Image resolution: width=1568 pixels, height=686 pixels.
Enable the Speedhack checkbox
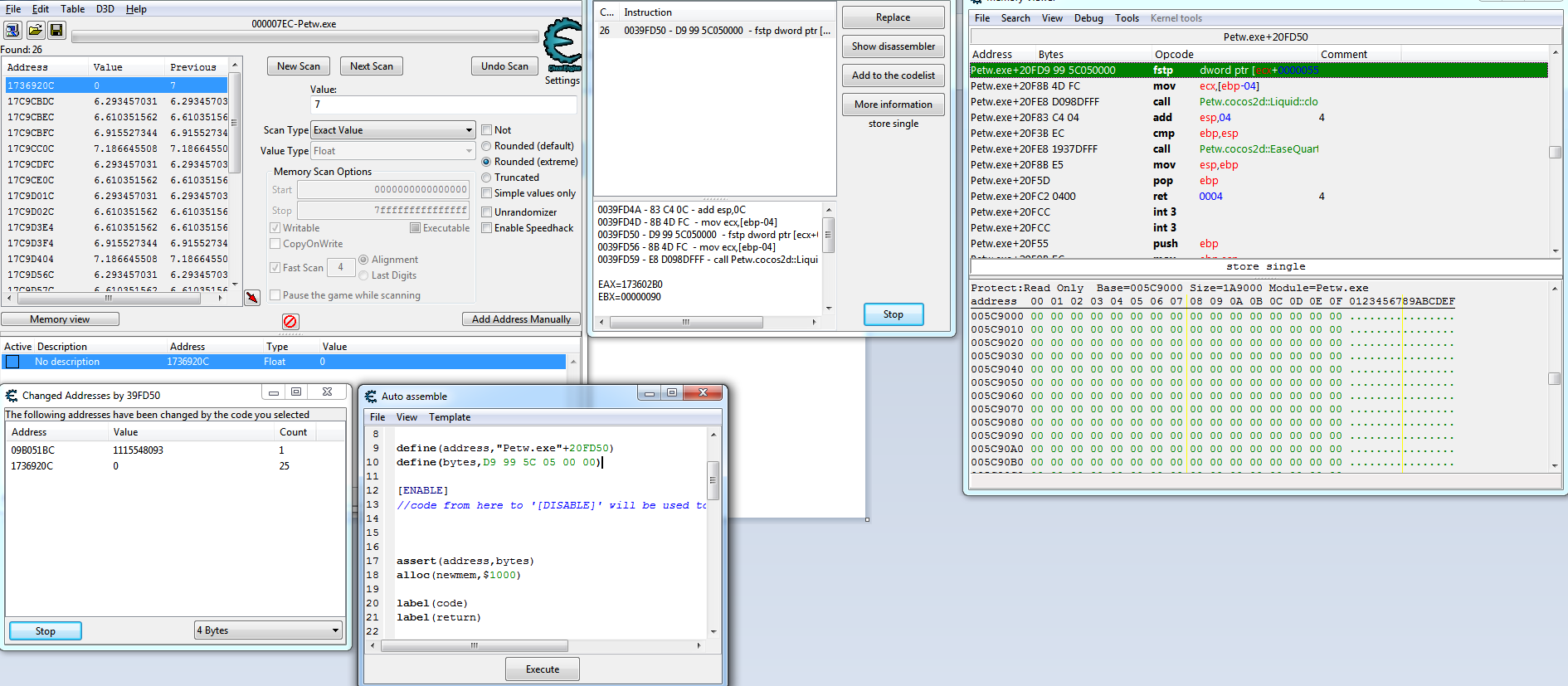[487, 228]
